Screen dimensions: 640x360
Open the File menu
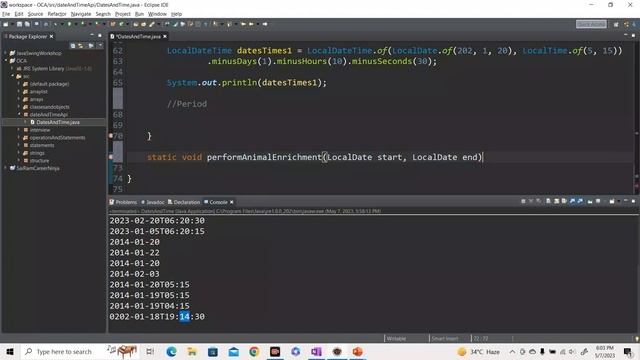click(6, 14)
